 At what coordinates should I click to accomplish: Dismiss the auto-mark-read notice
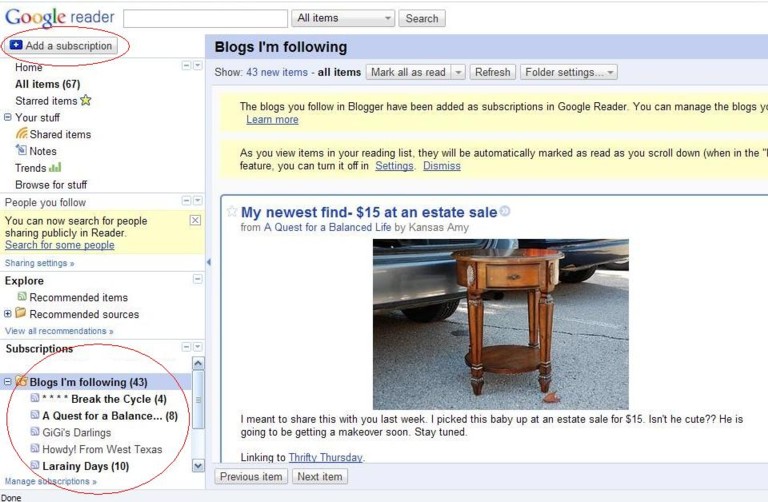[442, 166]
